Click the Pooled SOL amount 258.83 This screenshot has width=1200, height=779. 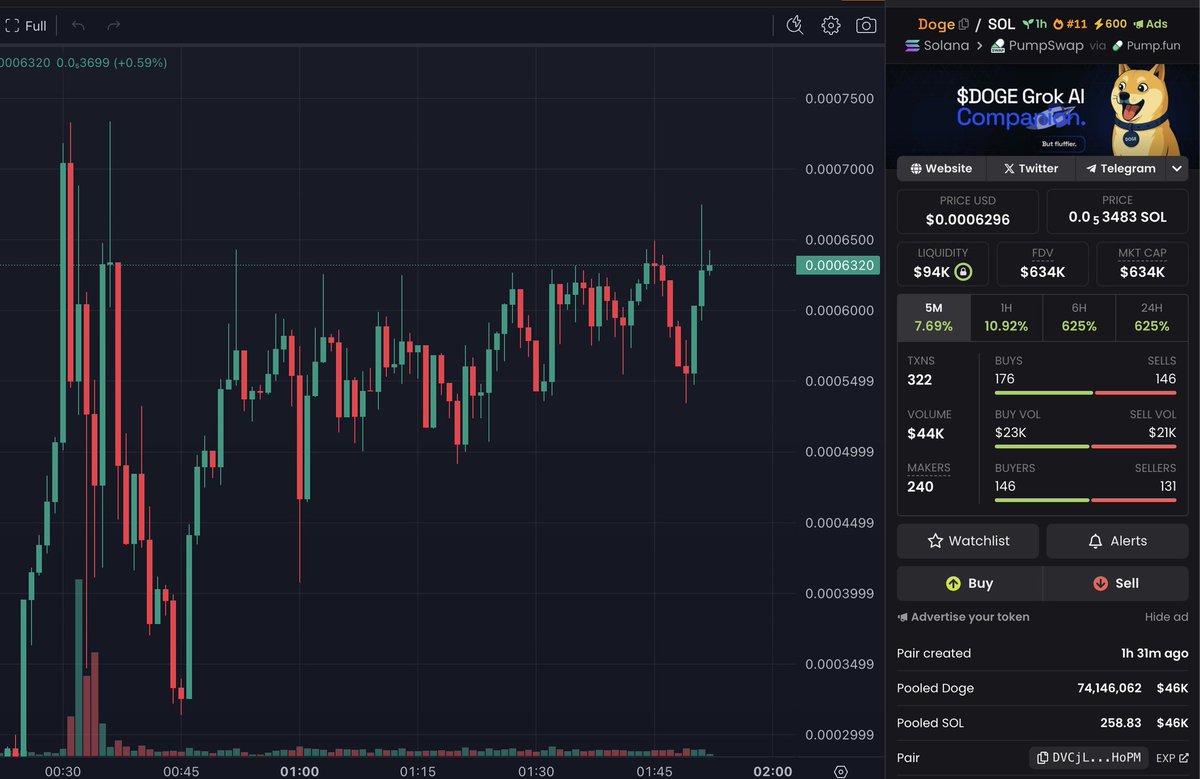pyautogui.click(x=1120, y=723)
